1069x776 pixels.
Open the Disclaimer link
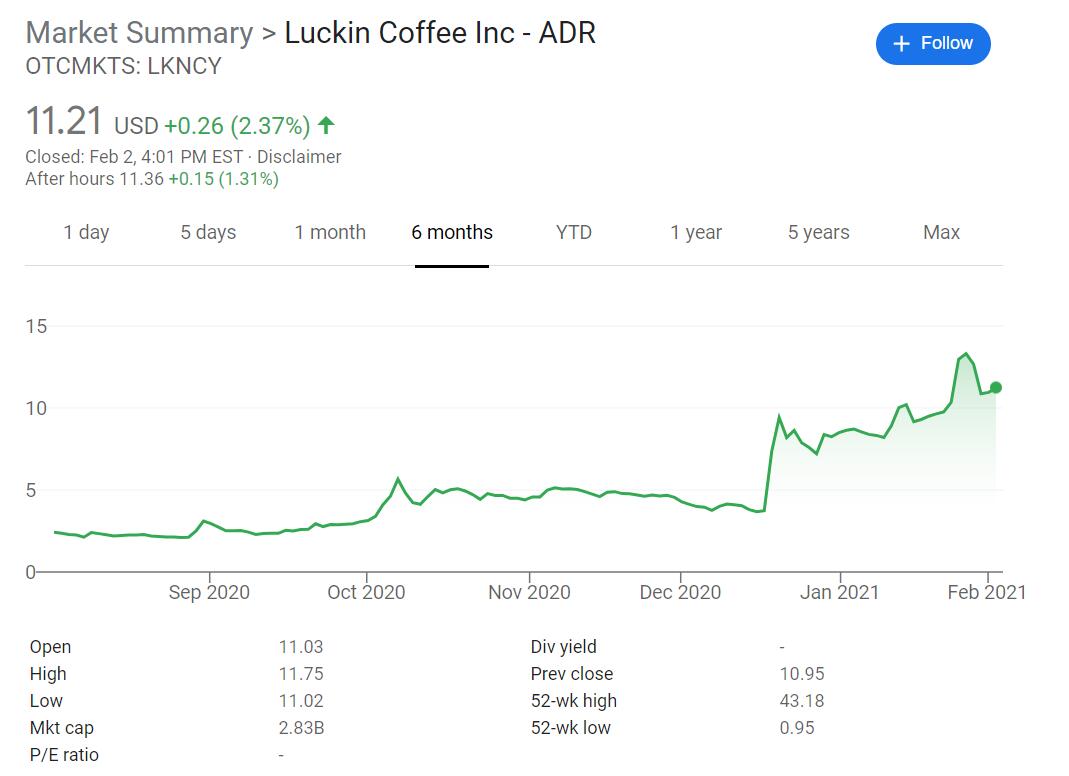point(300,157)
